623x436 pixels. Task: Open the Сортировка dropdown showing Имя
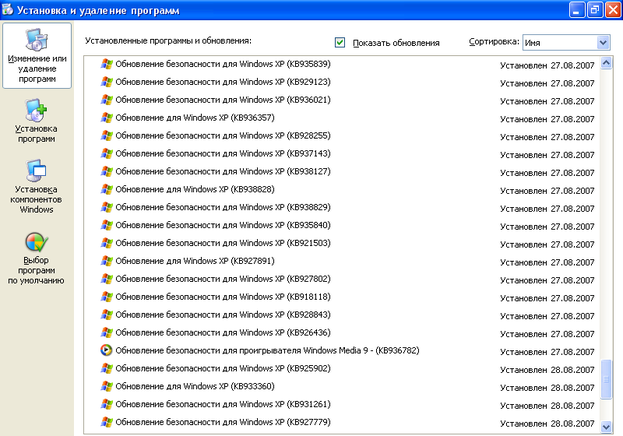point(566,42)
